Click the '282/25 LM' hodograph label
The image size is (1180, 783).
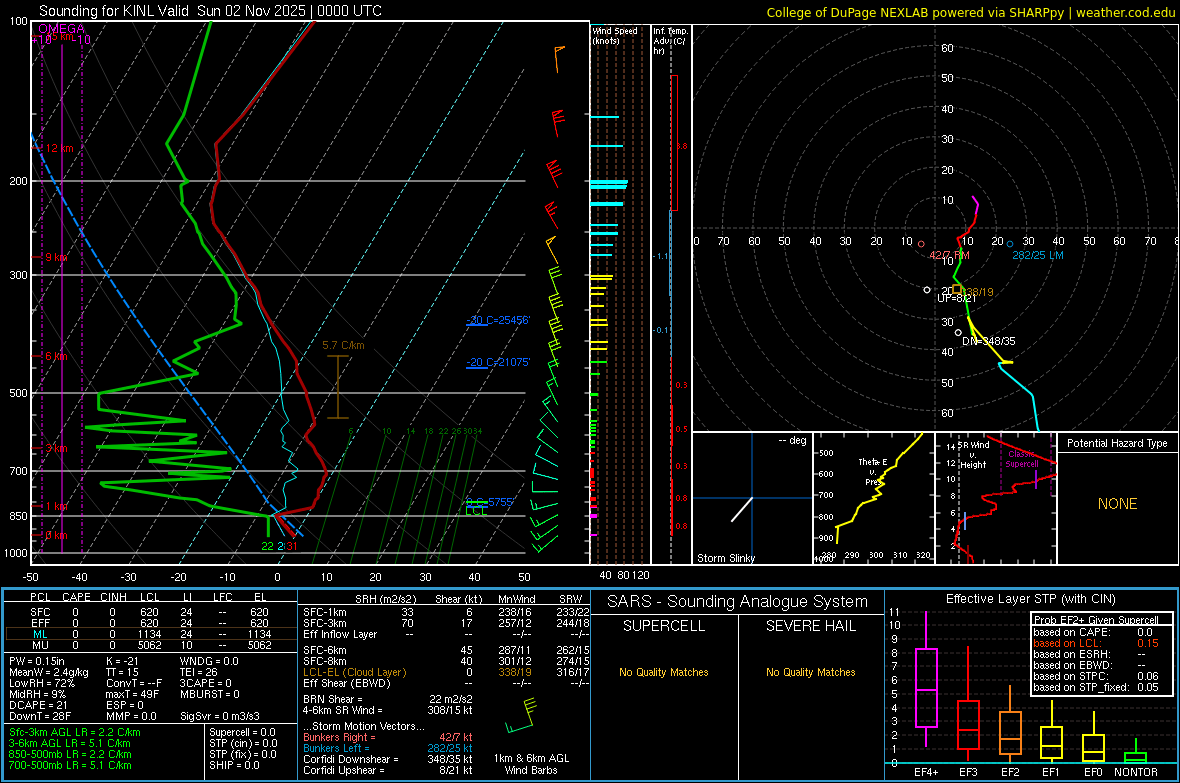click(1038, 255)
